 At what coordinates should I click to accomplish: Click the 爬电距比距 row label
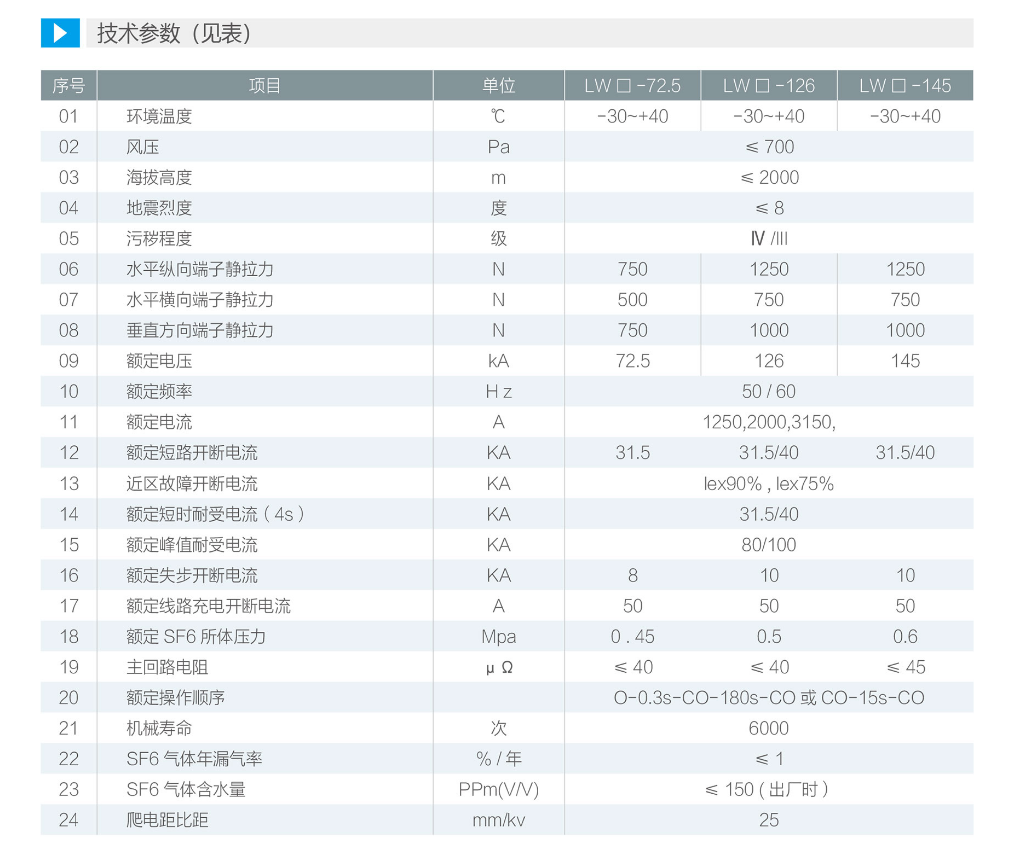pos(168,820)
